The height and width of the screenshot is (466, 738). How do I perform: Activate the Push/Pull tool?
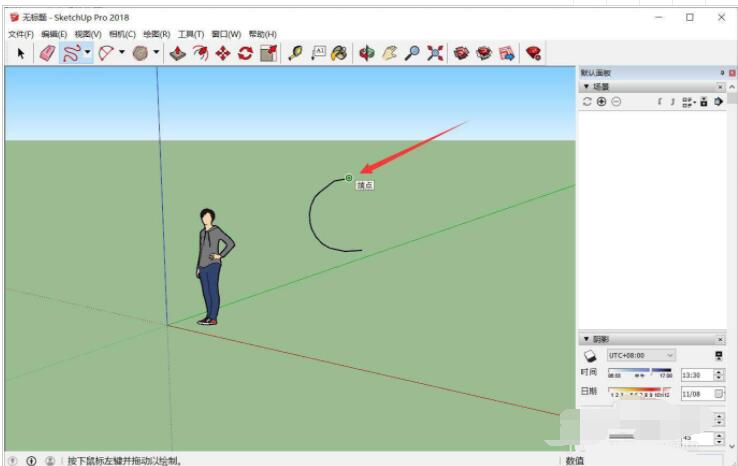pos(177,53)
